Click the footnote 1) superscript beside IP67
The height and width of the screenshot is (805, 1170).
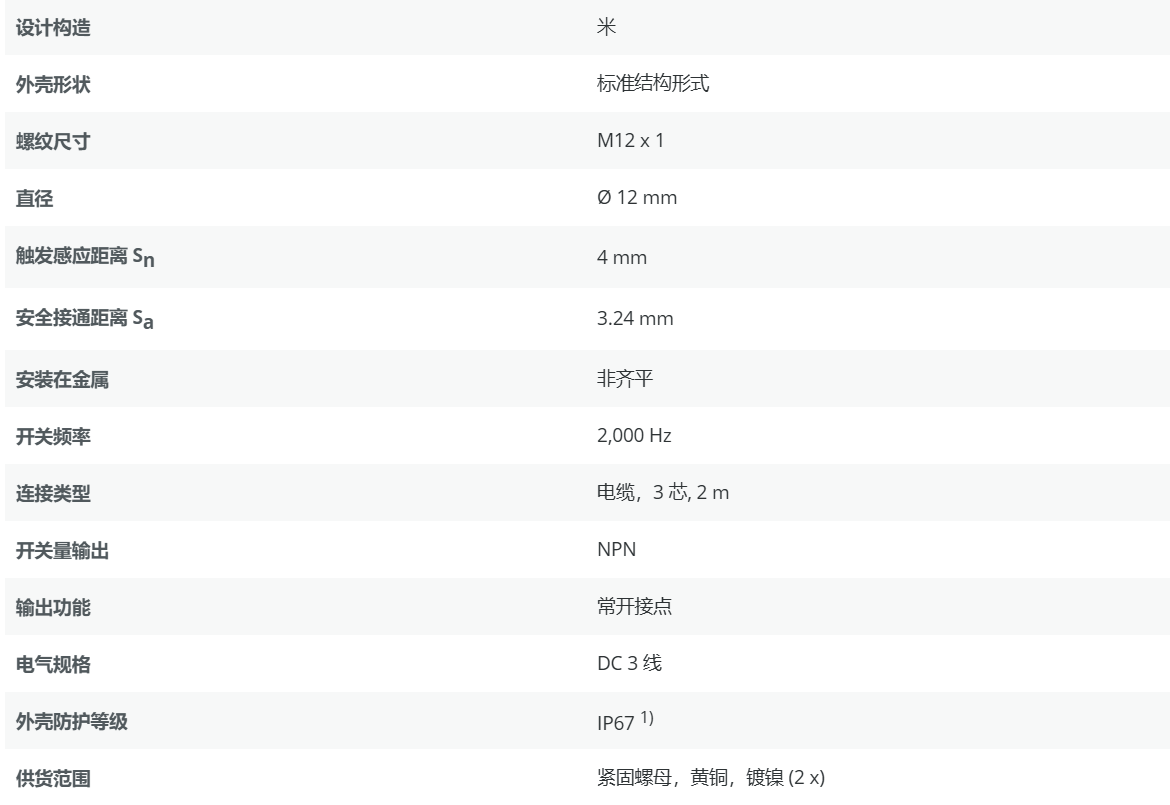point(647,717)
